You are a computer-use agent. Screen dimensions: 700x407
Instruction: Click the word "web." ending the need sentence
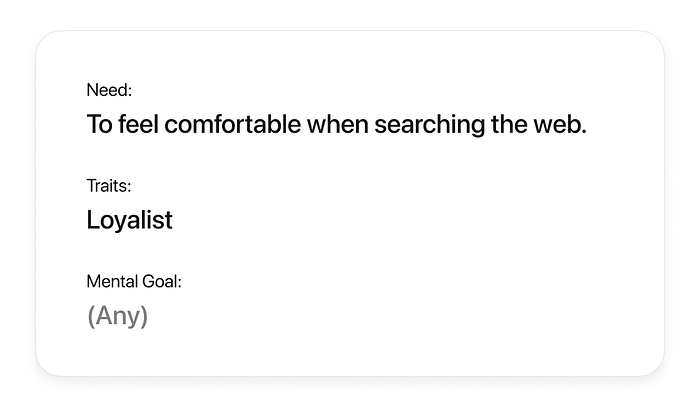click(552, 125)
